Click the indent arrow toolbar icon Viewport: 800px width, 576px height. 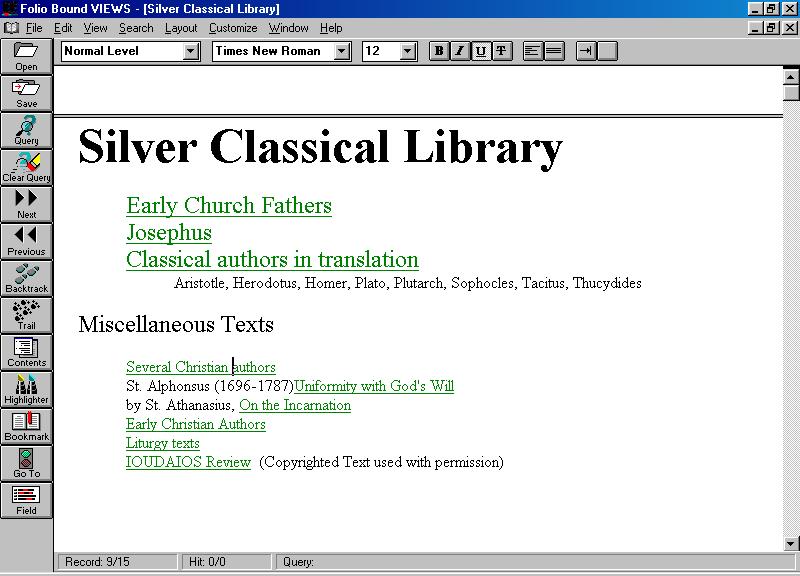tap(586, 51)
